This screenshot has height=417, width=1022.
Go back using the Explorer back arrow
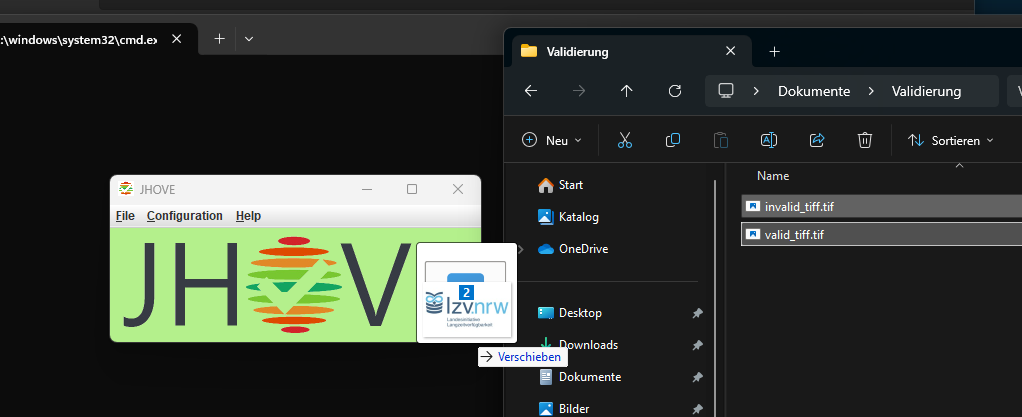(x=531, y=91)
